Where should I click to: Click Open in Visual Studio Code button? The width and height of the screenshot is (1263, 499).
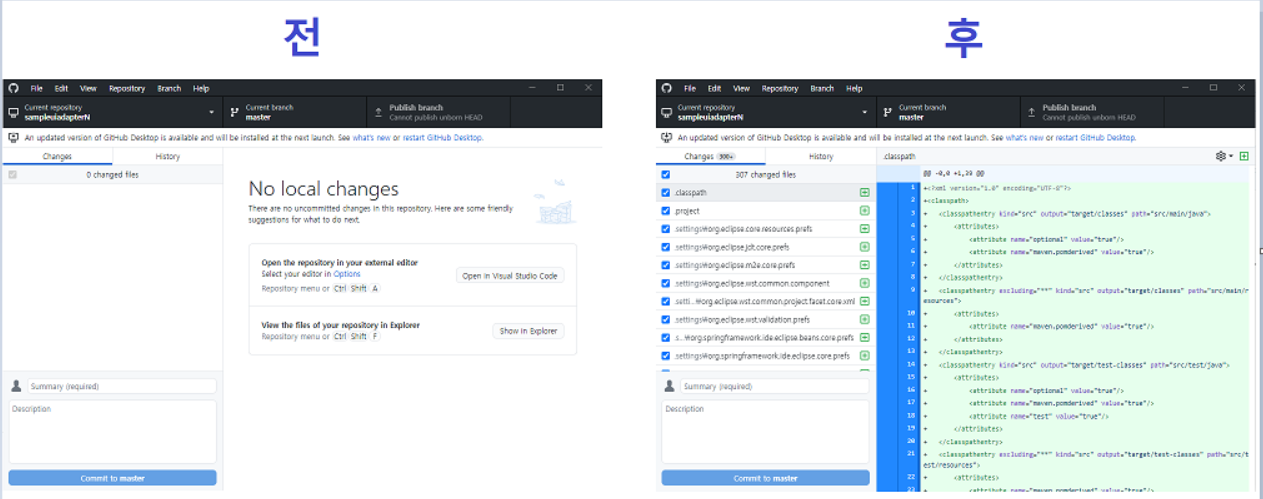pos(511,276)
